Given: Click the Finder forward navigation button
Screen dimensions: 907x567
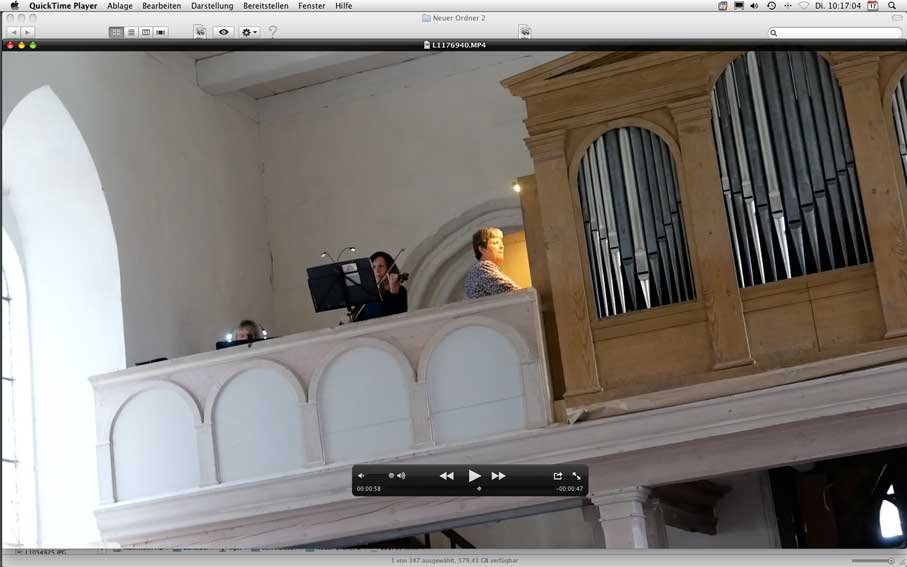Looking at the screenshot, I should click(28, 32).
